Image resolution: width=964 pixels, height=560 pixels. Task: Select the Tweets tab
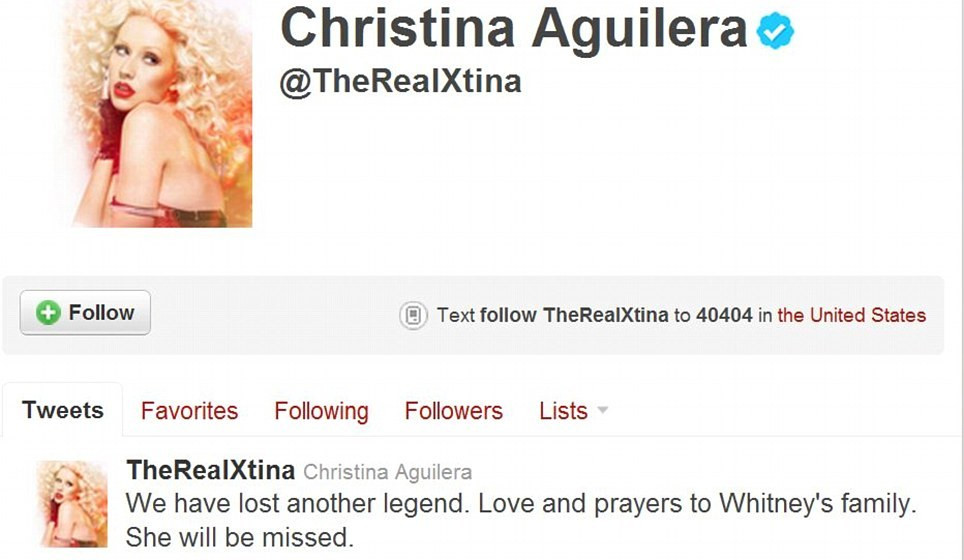click(63, 410)
